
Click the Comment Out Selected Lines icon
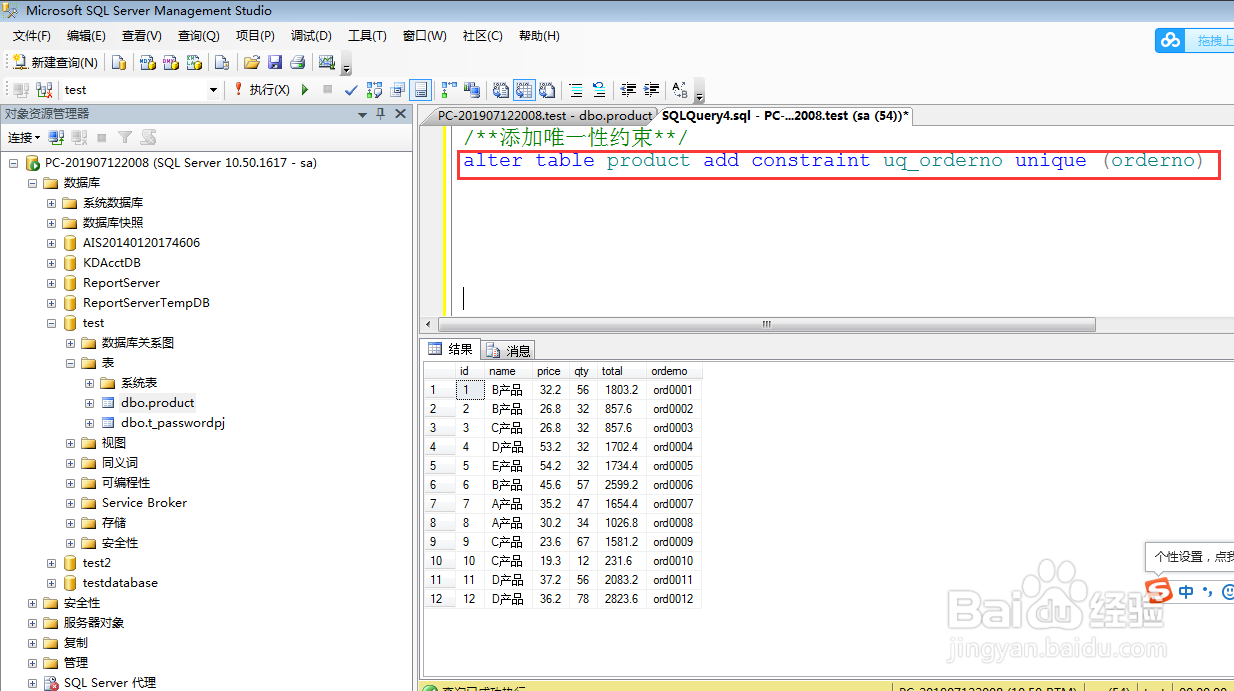576,90
